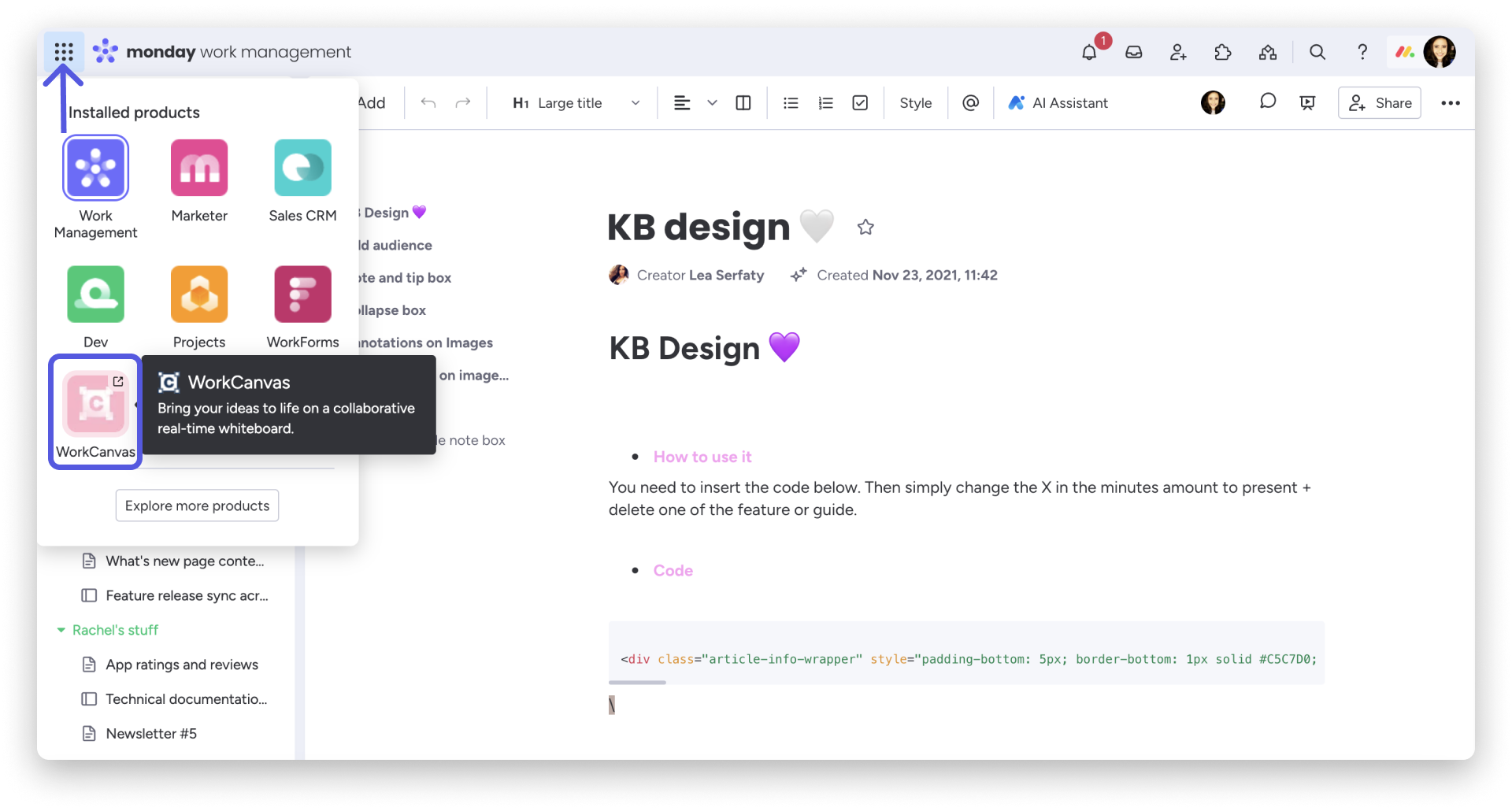The width and height of the screenshot is (1512, 811).
Task: Start presentation mode icon
Action: pos(1308,102)
